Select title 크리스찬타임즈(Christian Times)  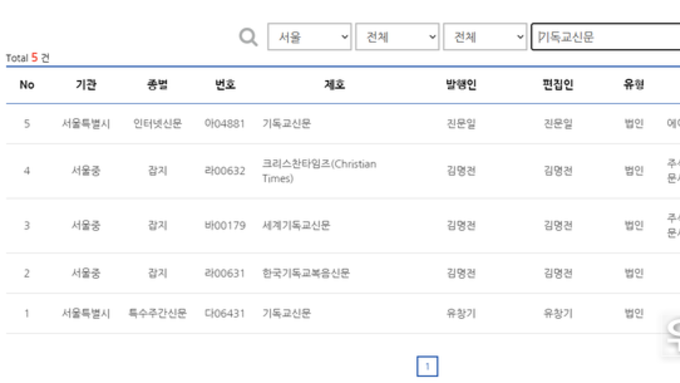coord(319,171)
